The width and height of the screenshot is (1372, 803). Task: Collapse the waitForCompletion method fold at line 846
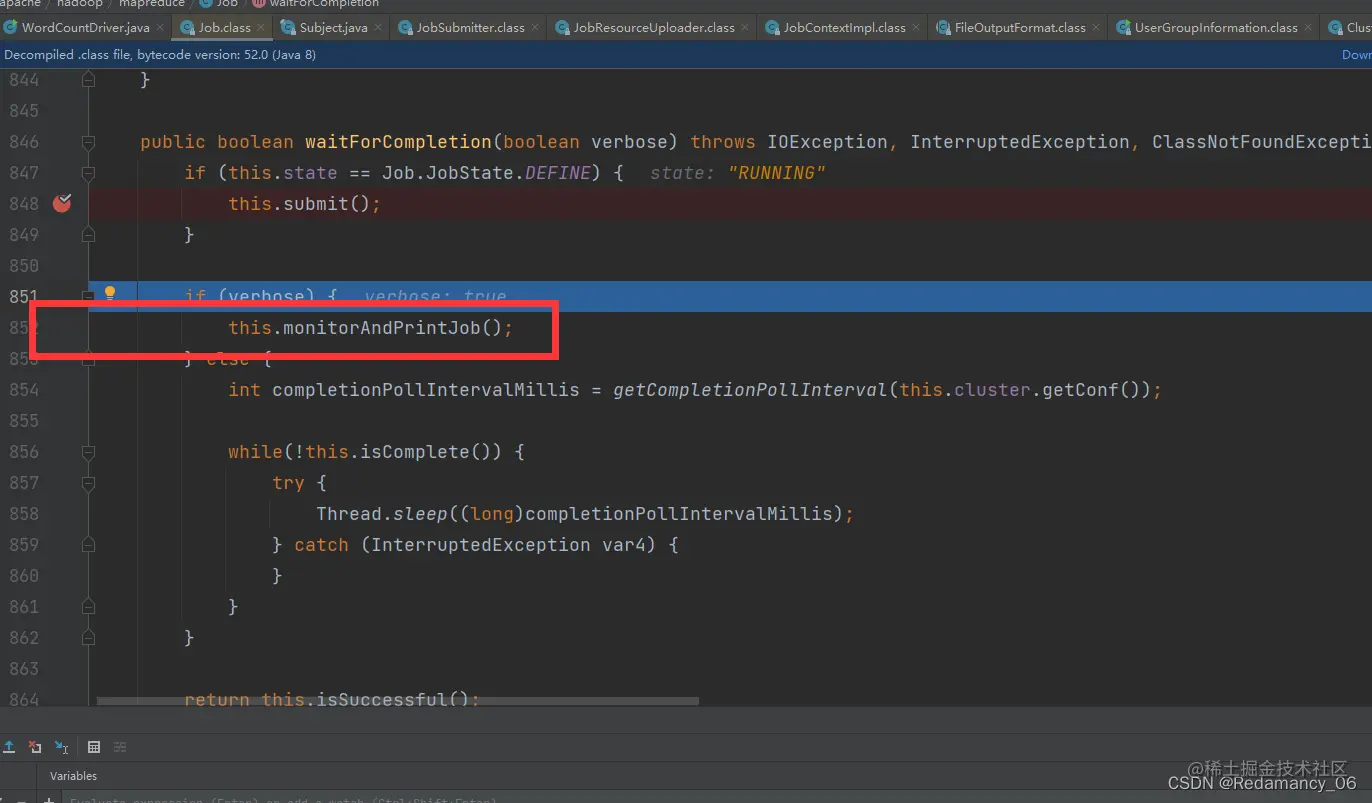pyautogui.click(x=88, y=141)
